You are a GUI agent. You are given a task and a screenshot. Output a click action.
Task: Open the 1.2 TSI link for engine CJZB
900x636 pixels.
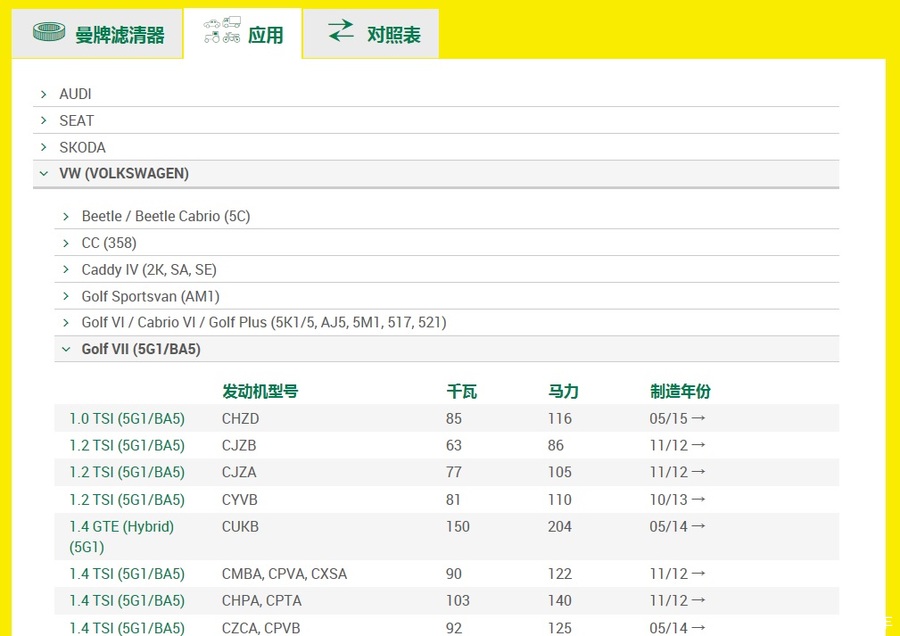(127, 445)
